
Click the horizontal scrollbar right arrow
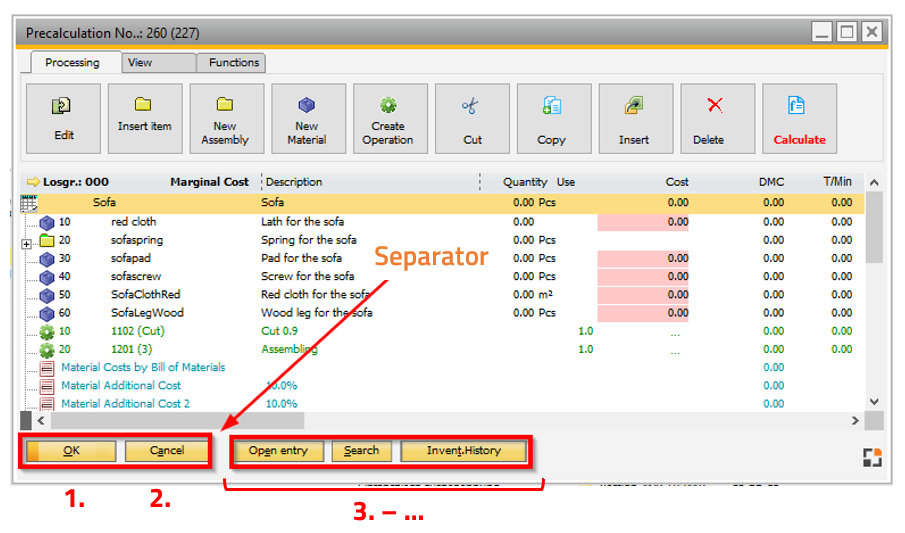point(854,422)
